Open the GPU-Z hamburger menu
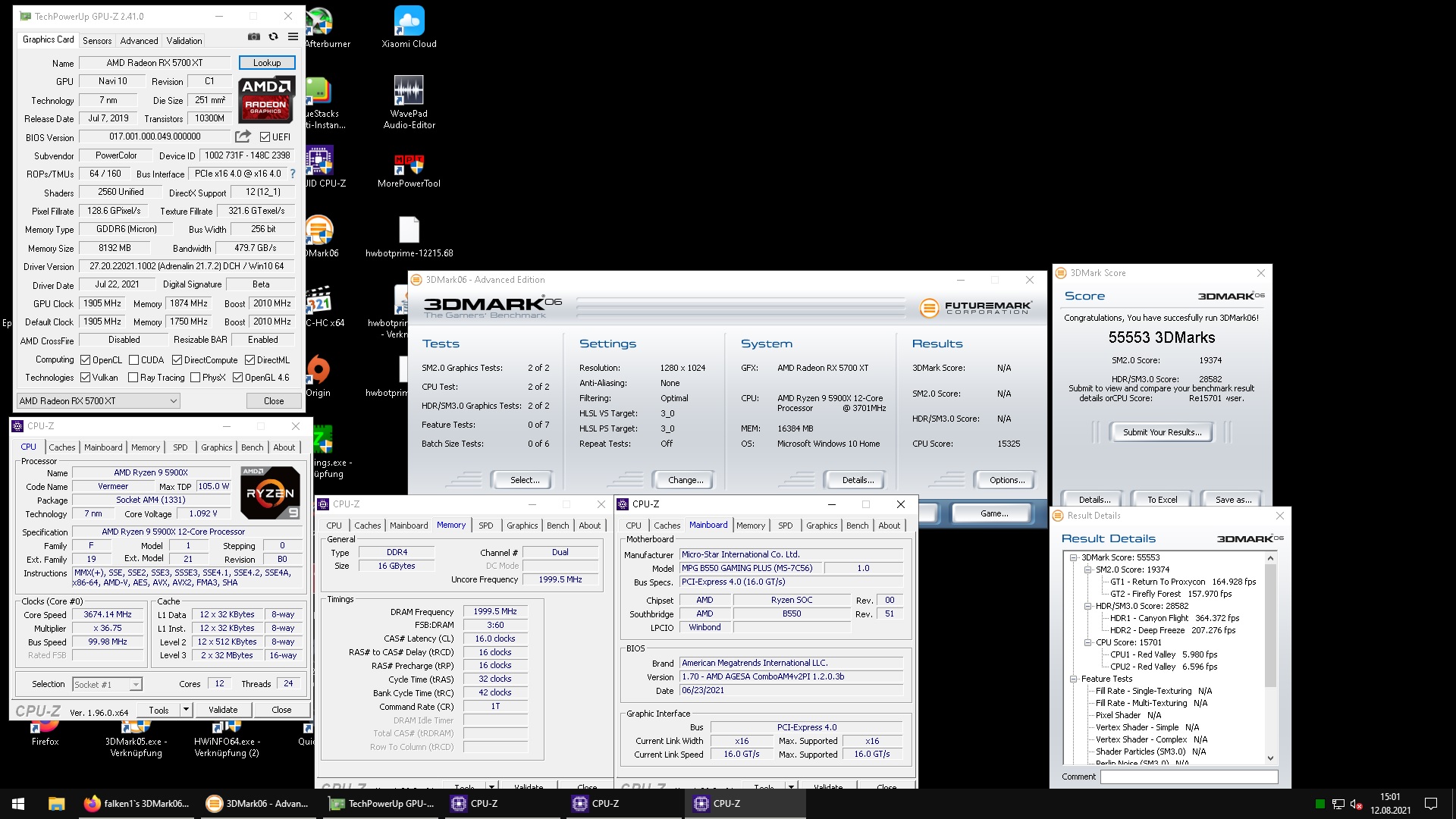The image size is (1456, 819). [293, 36]
